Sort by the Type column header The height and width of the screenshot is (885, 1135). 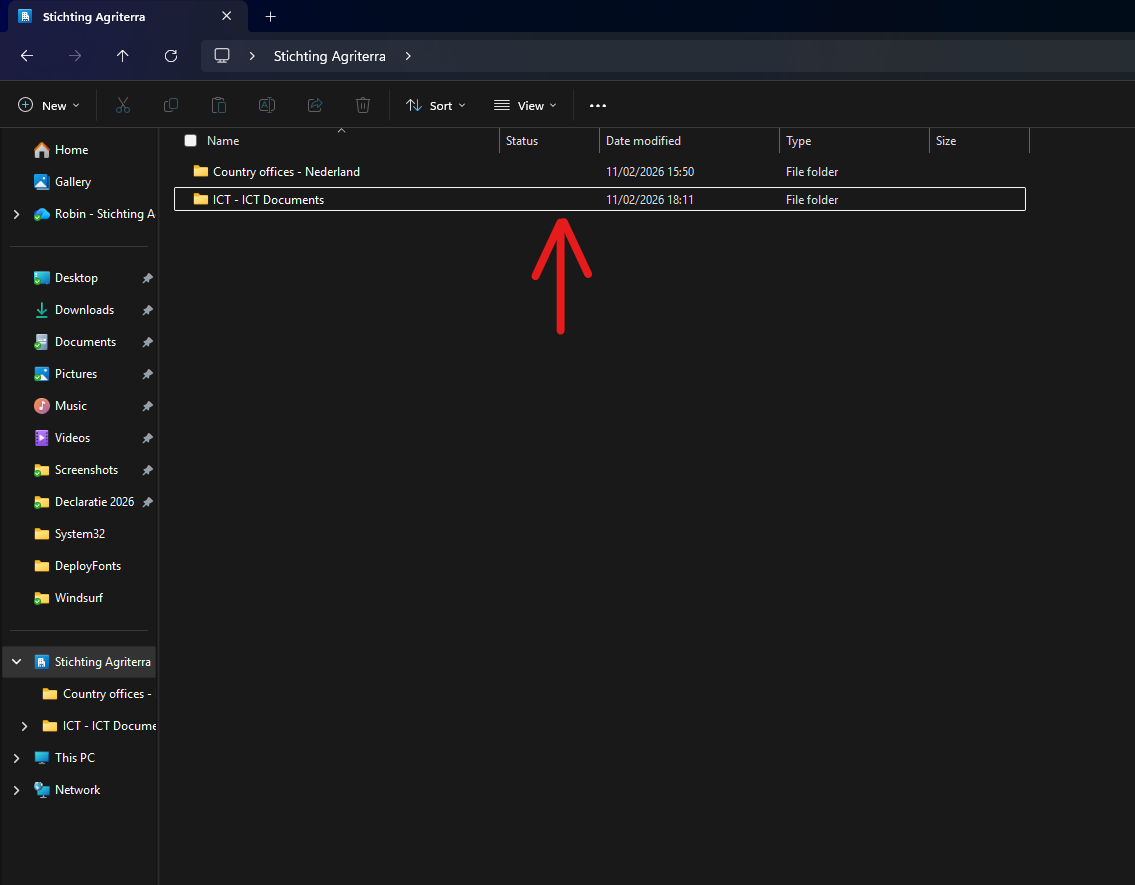[798, 140]
